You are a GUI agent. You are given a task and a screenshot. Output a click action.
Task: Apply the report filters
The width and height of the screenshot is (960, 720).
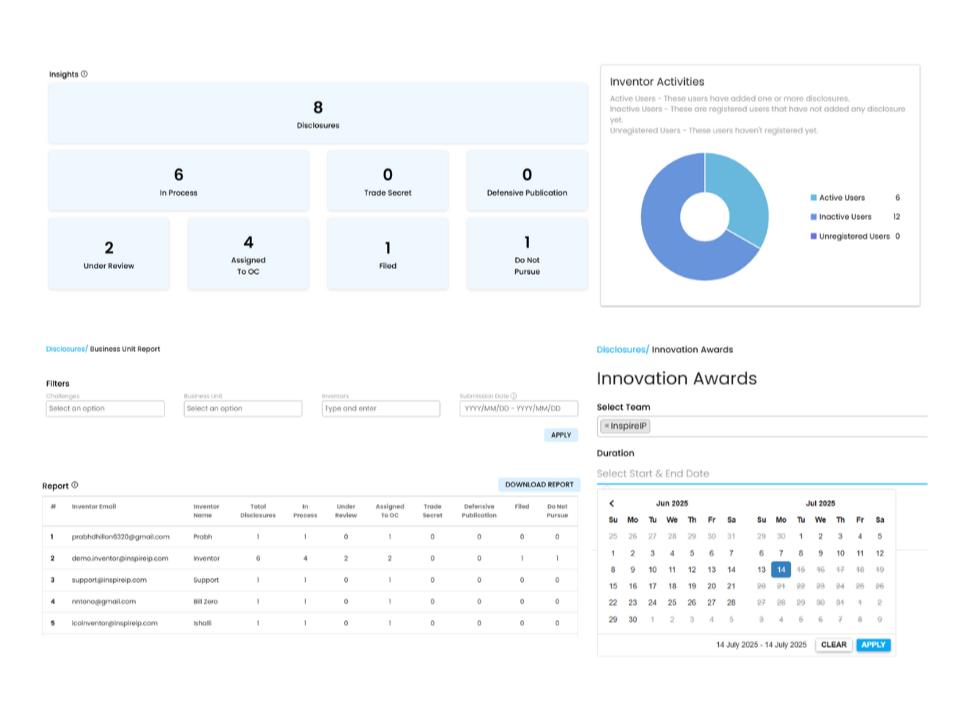pos(561,435)
